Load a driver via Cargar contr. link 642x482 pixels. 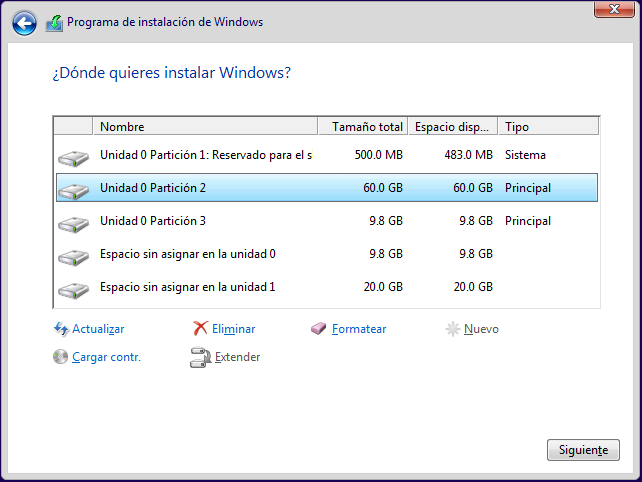coord(106,357)
